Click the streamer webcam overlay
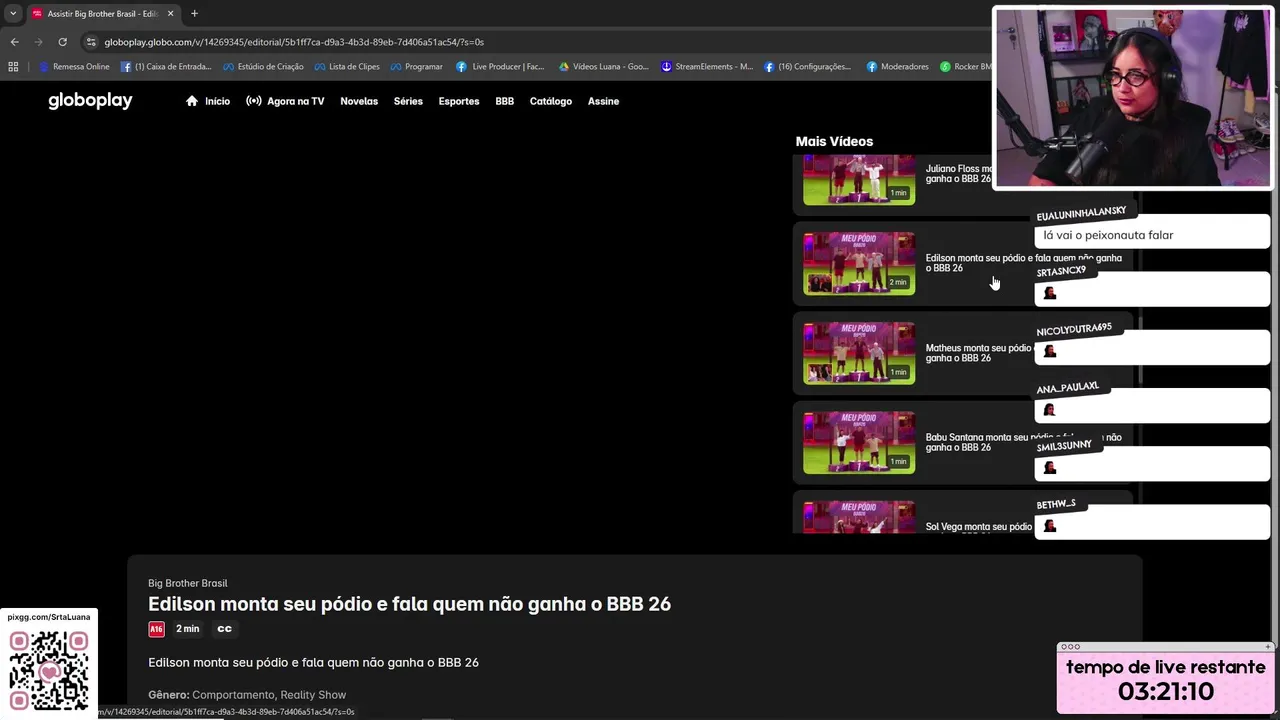This screenshot has height=720, width=1280. tap(1133, 97)
